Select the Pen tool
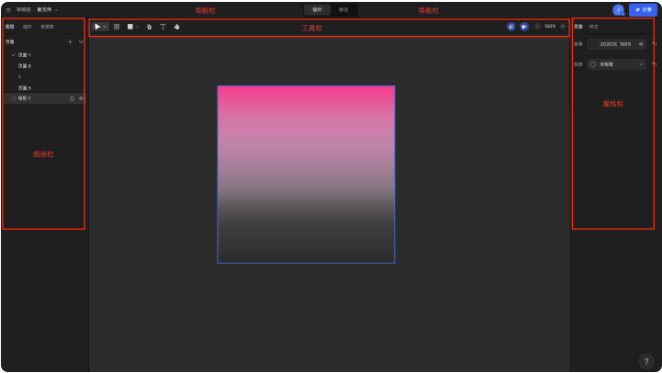The height and width of the screenshot is (373, 662). (x=149, y=27)
